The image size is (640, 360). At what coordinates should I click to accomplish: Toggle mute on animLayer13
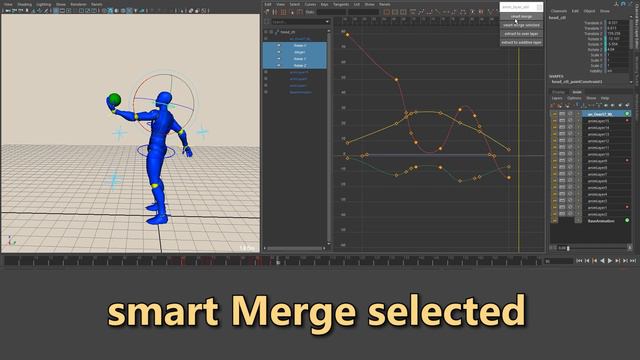tap(570, 134)
